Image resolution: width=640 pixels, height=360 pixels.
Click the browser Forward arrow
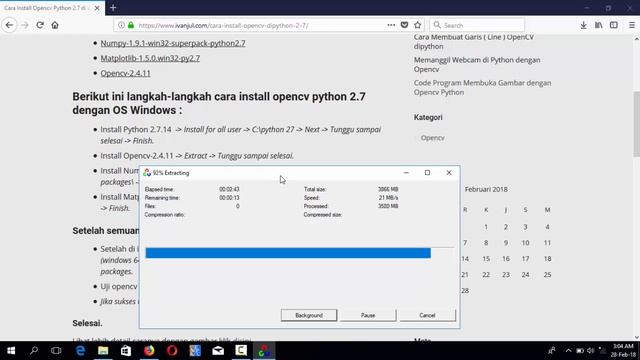coord(25,25)
